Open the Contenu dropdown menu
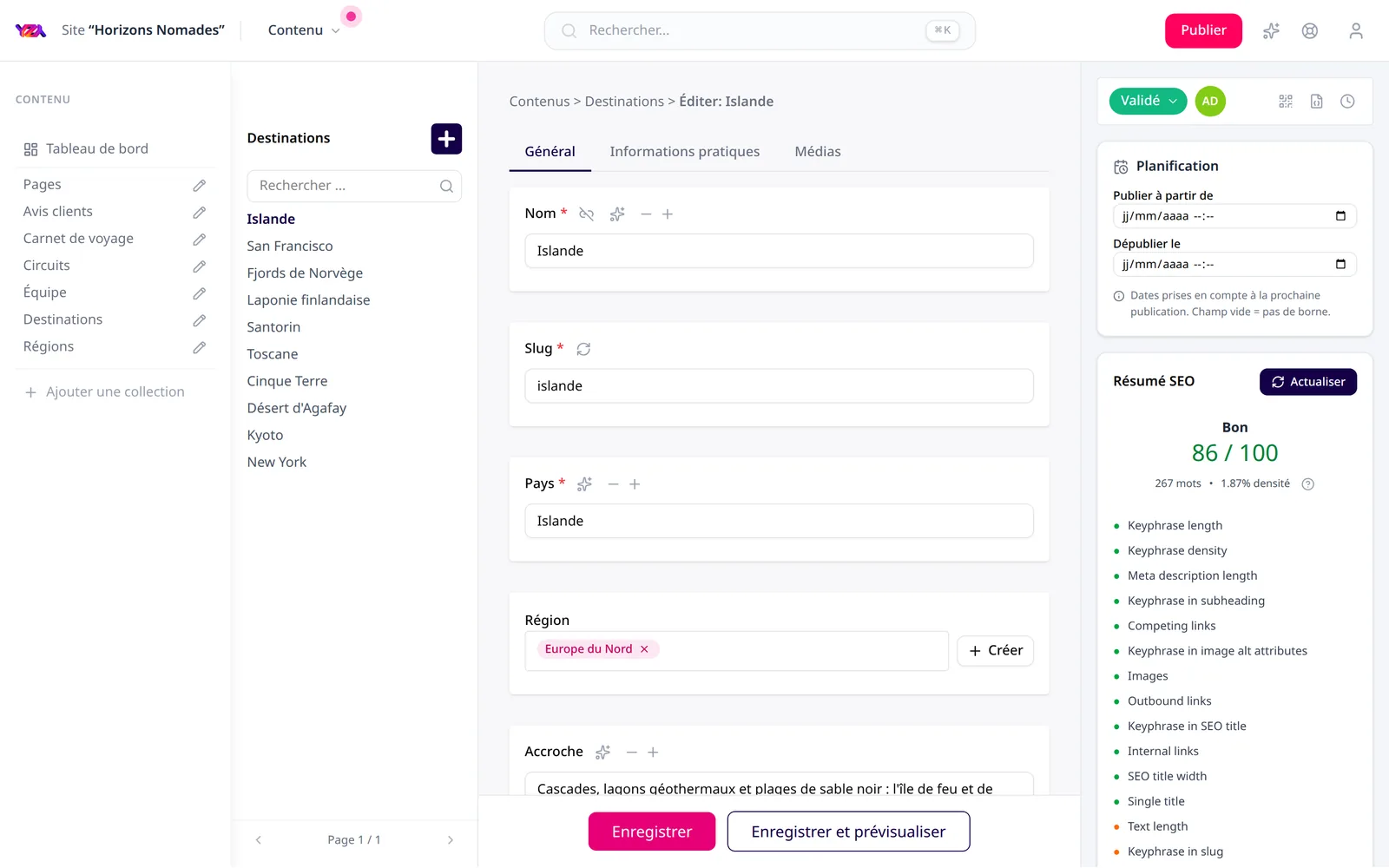This screenshot has width=1389, height=868. (x=304, y=30)
